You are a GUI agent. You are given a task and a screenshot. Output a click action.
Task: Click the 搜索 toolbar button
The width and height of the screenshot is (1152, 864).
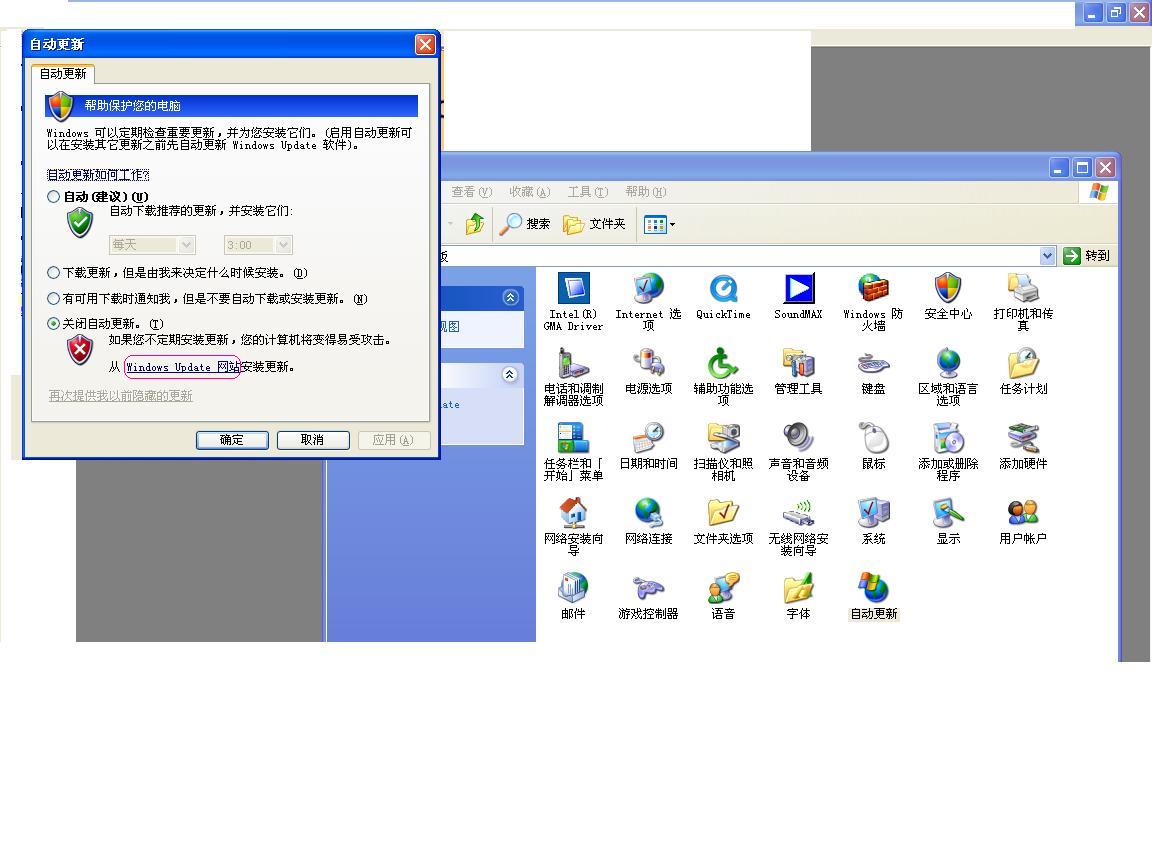pos(525,224)
